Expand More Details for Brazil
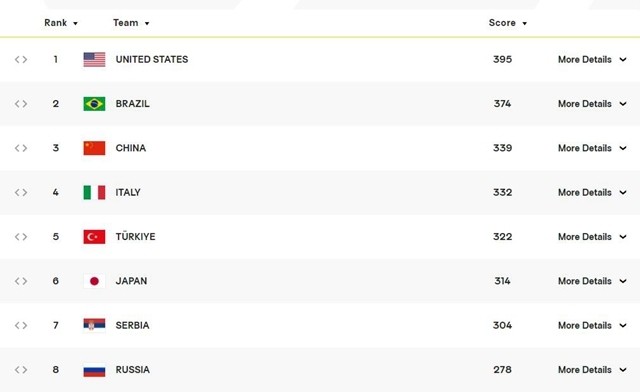Screen dimensions: 640x392 (592, 104)
